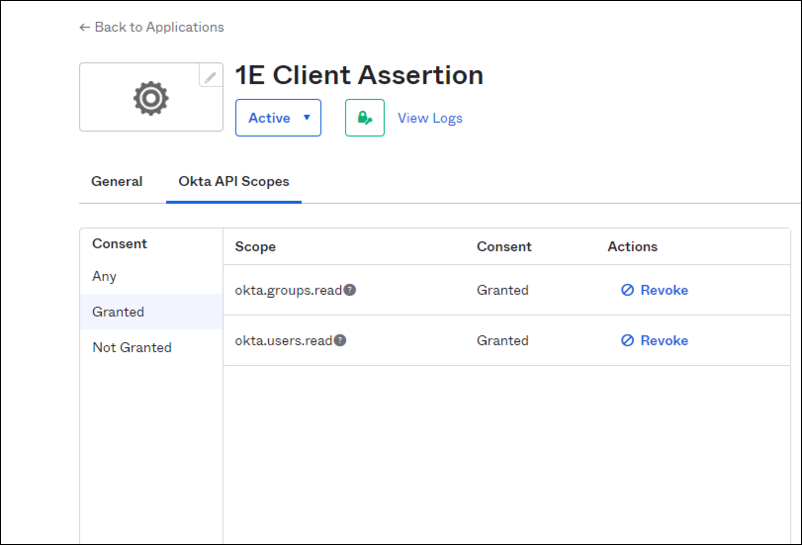Show Not Granted scopes
802x545 pixels.
(x=132, y=348)
